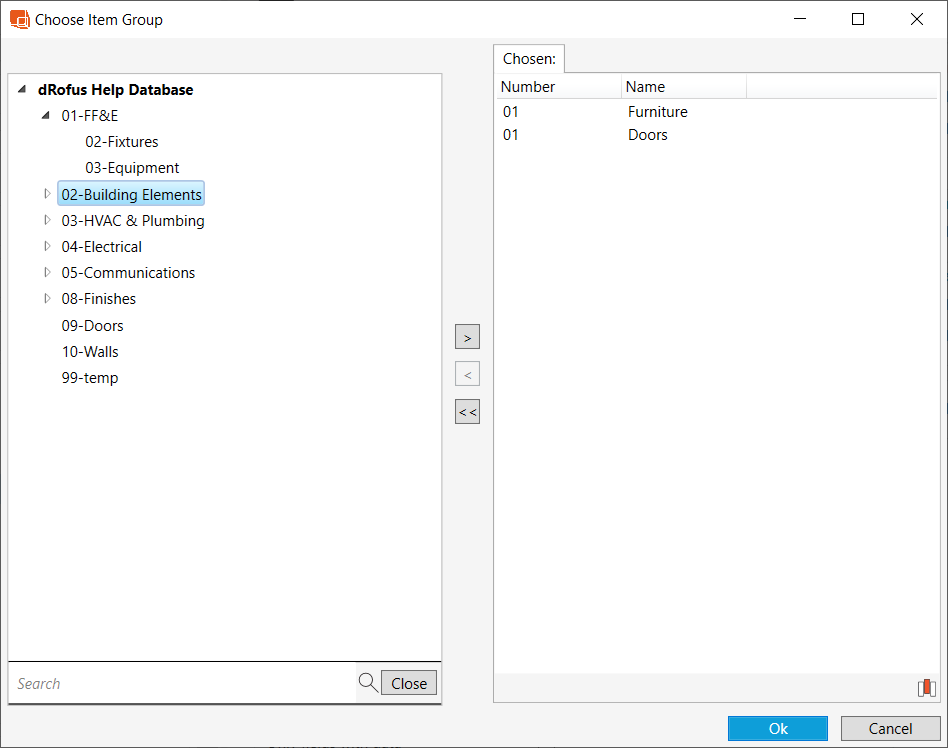Viewport: 948px width, 748px height.
Task: Collapse the dRofus Help Database root
Action: click(22, 90)
